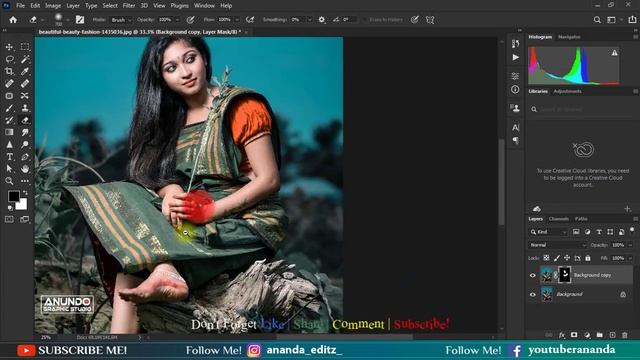Viewport: 640px width, 360px height.
Task: Select the Move tool
Action: pyautogui.click(x=9, y=47)
